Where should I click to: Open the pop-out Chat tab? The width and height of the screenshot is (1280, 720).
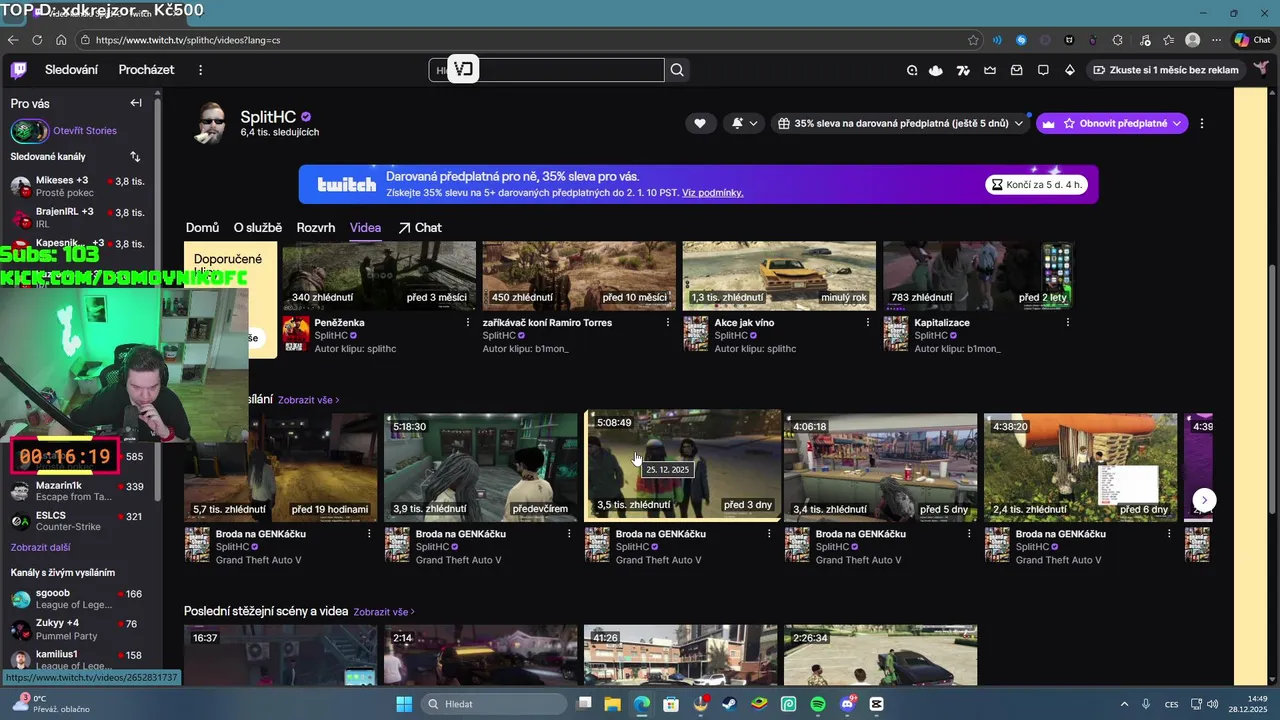(x=420, y=228)
